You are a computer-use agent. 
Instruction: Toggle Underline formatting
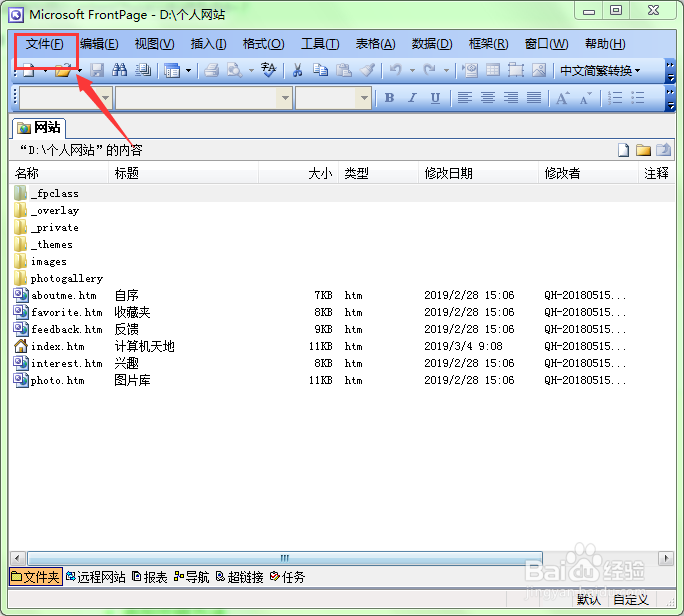click(x=435, y=98)
